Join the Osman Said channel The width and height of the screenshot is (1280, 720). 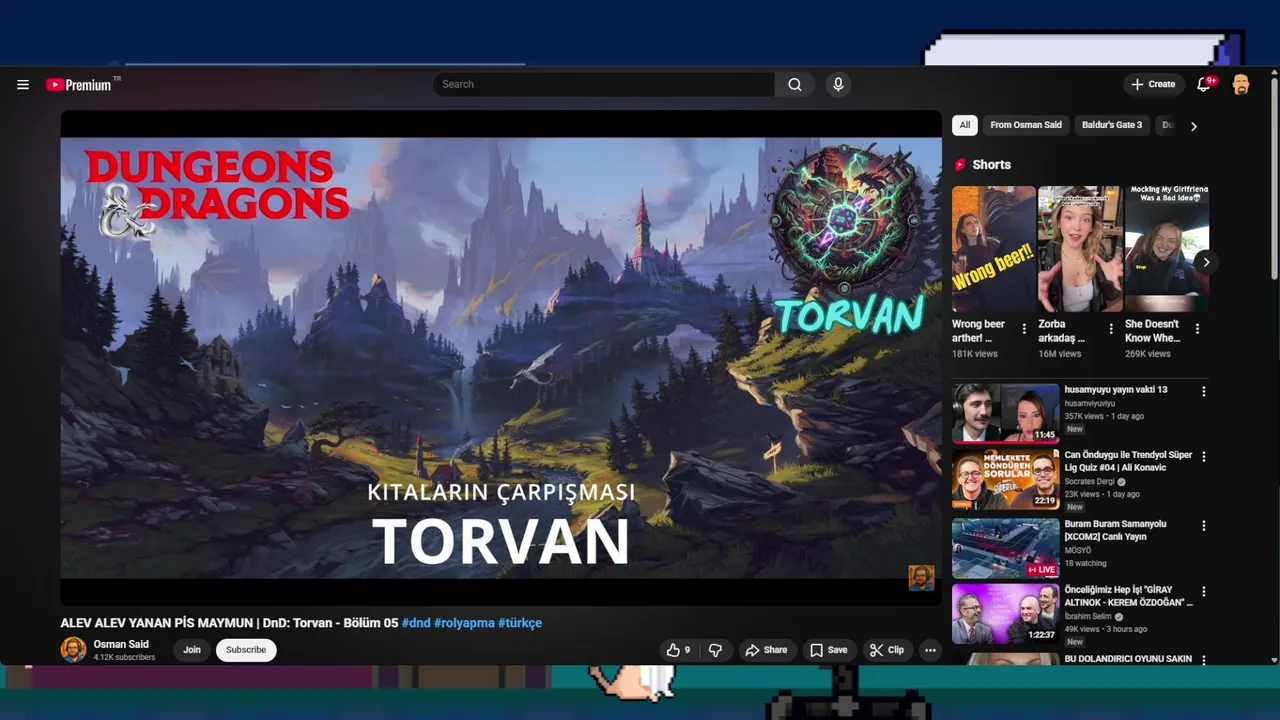point(192,650)
